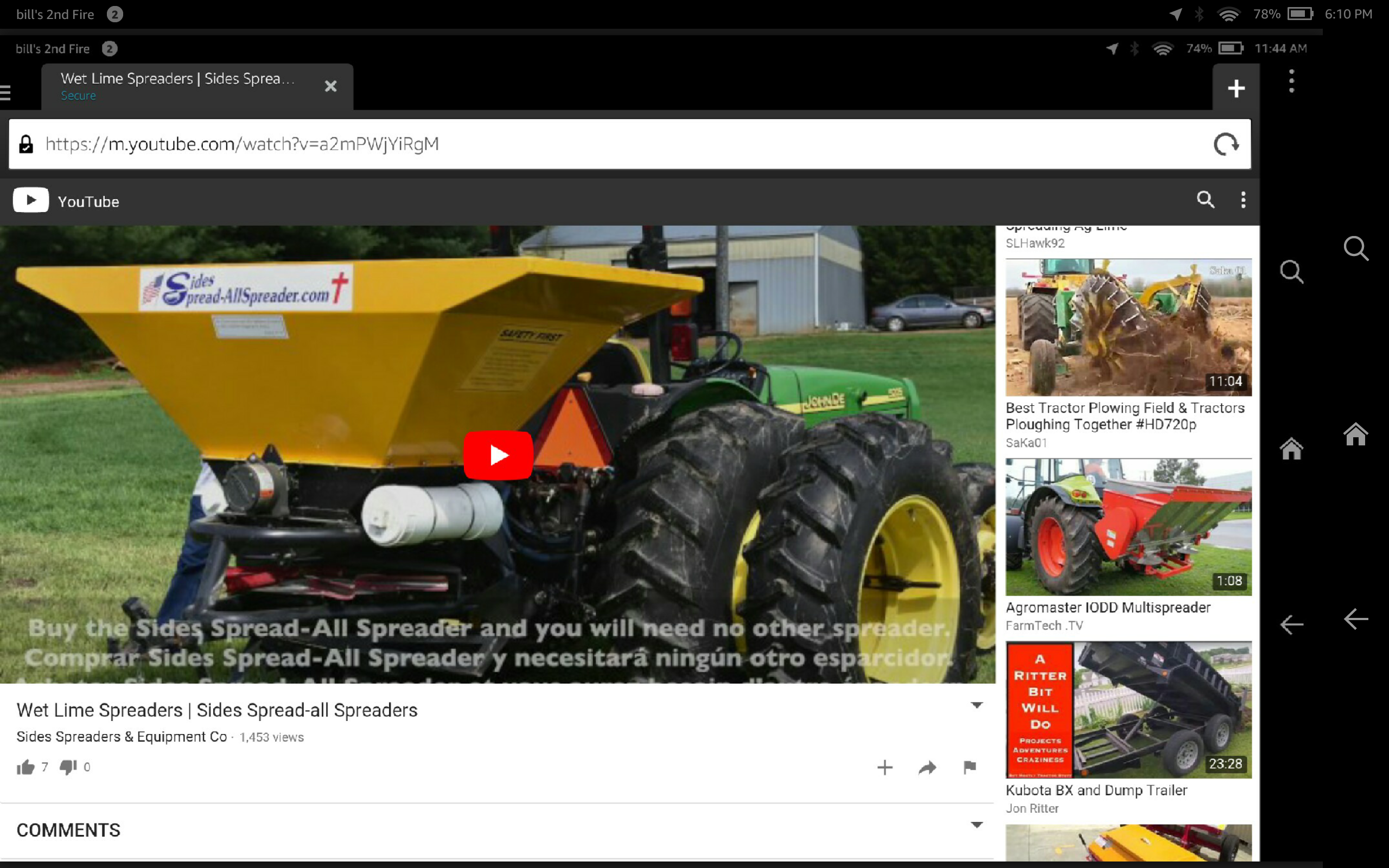This screenshot has width=1389, height=868.
Task: Open the browser overflow menu
Action: 1291,81
